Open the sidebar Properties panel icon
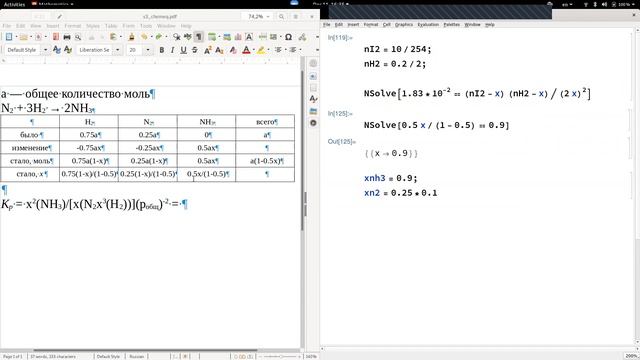Image resolution: width=640 pixels, height=360 pixels. [x=313, y=76]
